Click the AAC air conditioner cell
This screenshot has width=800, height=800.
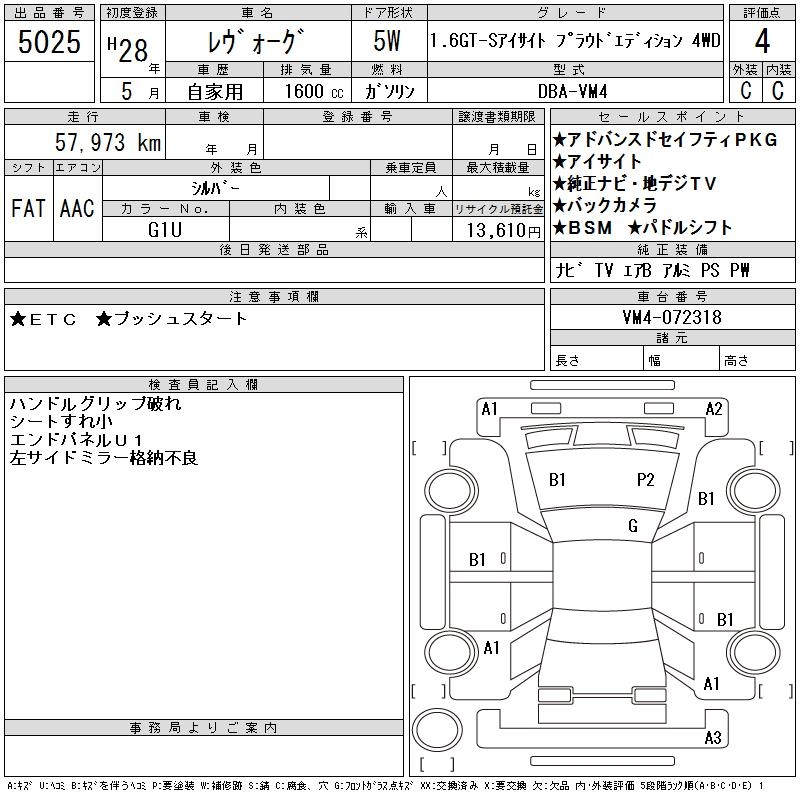point(77,208)
